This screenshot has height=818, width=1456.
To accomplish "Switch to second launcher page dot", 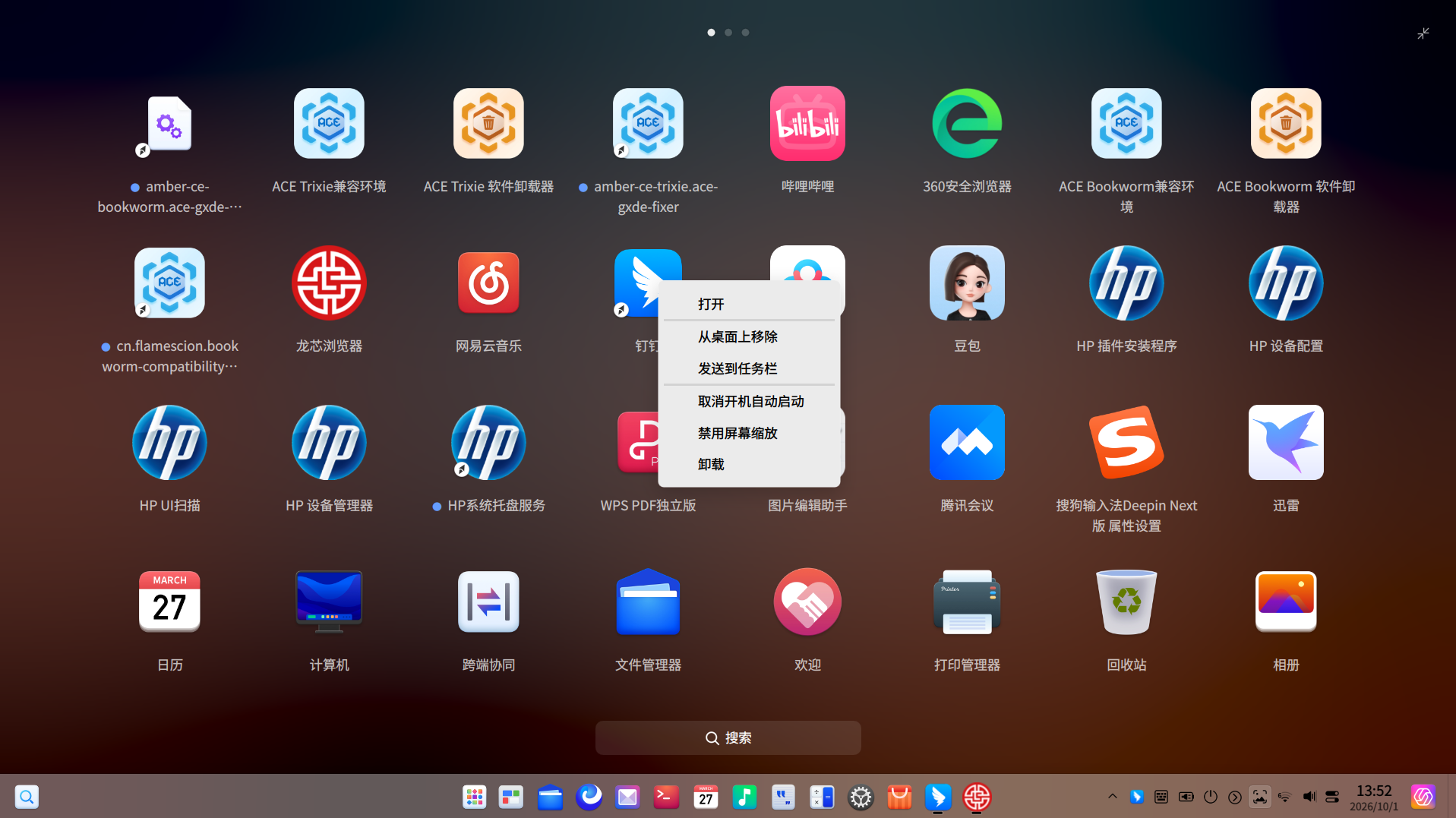I will coord(728,33).
